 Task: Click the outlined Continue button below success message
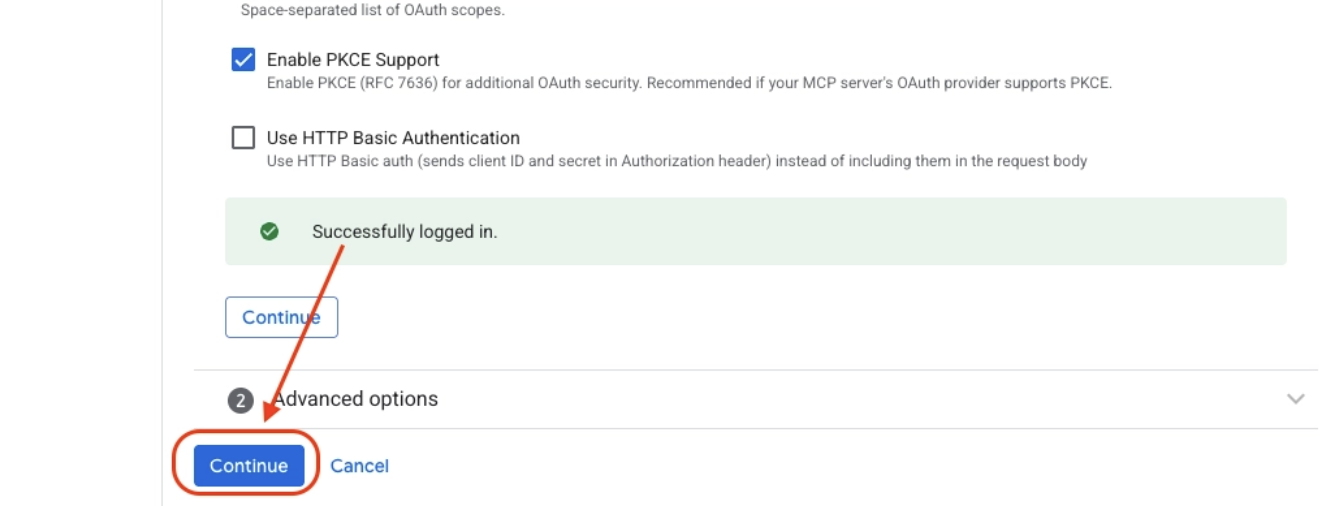281,317
